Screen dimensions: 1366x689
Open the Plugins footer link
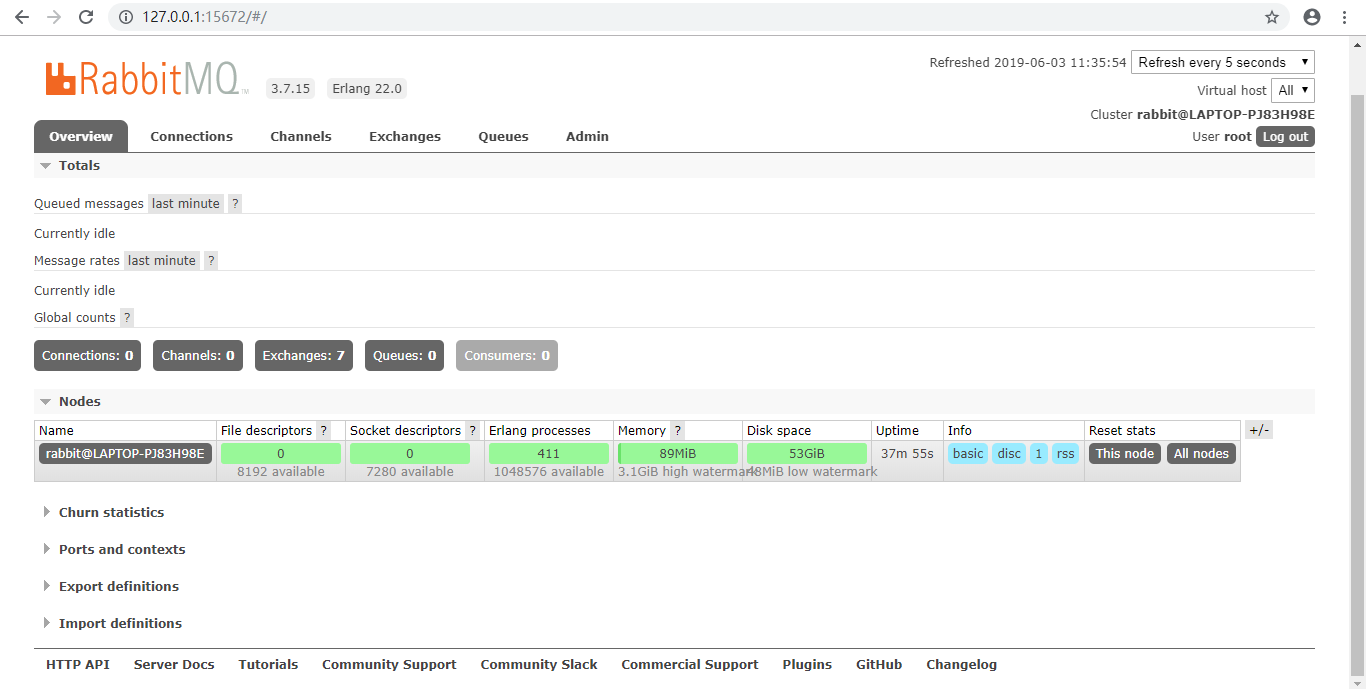pos(807,664)
